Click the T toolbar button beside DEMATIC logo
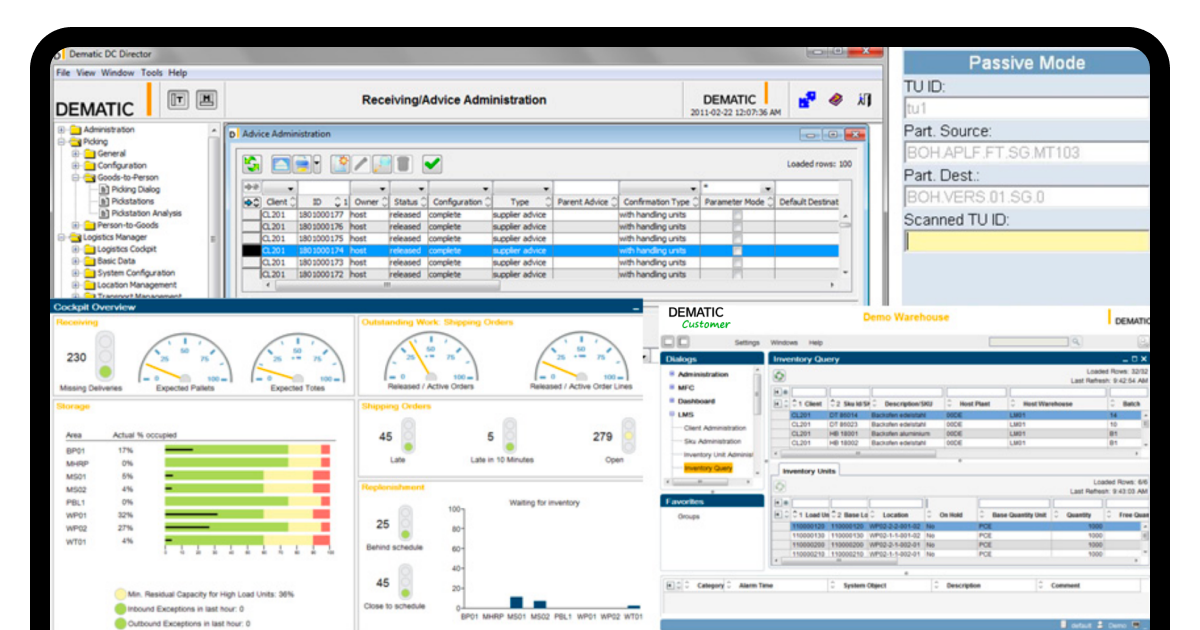Screen dimensions: 1200x630 179,99
